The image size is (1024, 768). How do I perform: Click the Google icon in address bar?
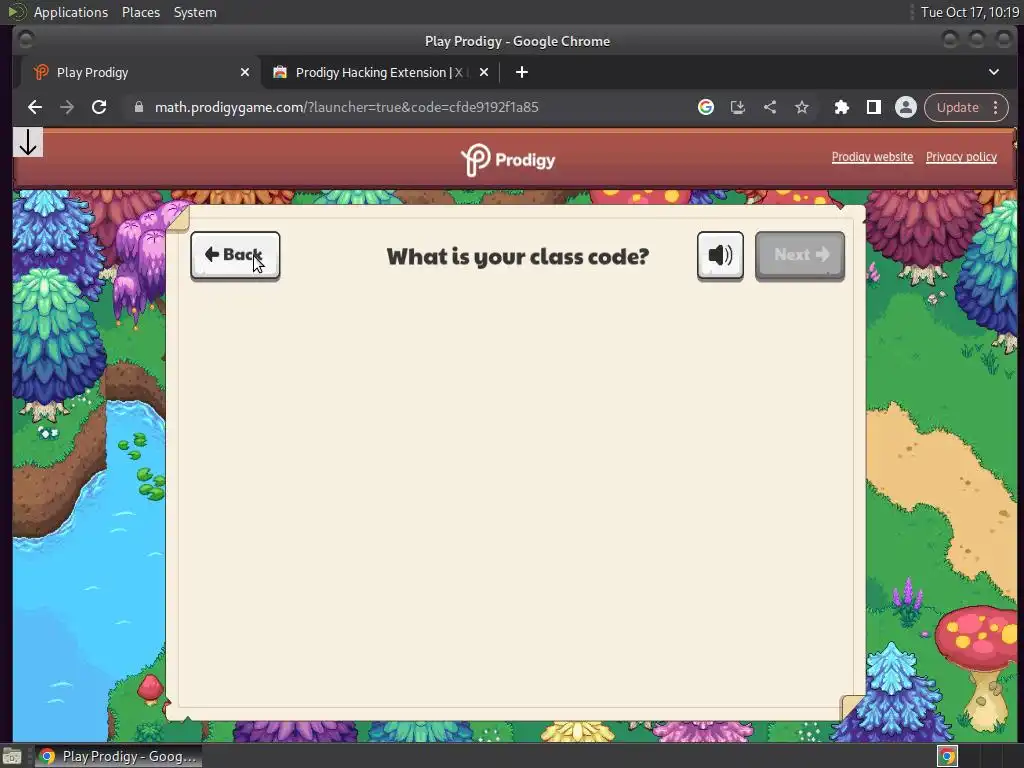pos(705,107)
